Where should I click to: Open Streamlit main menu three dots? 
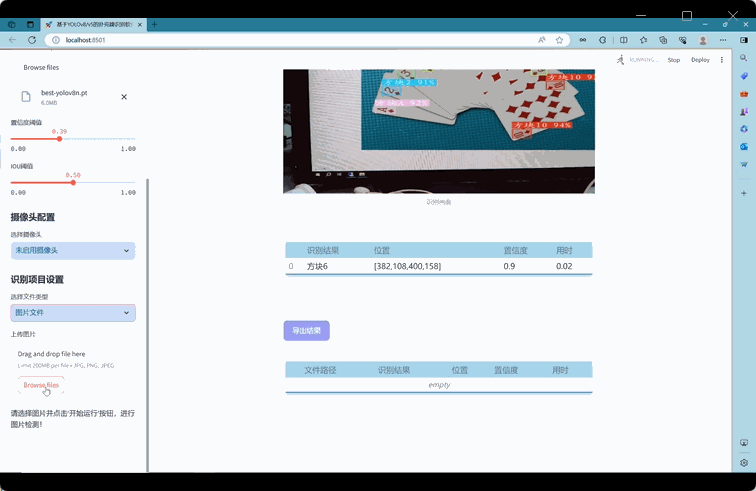[722, 60]
